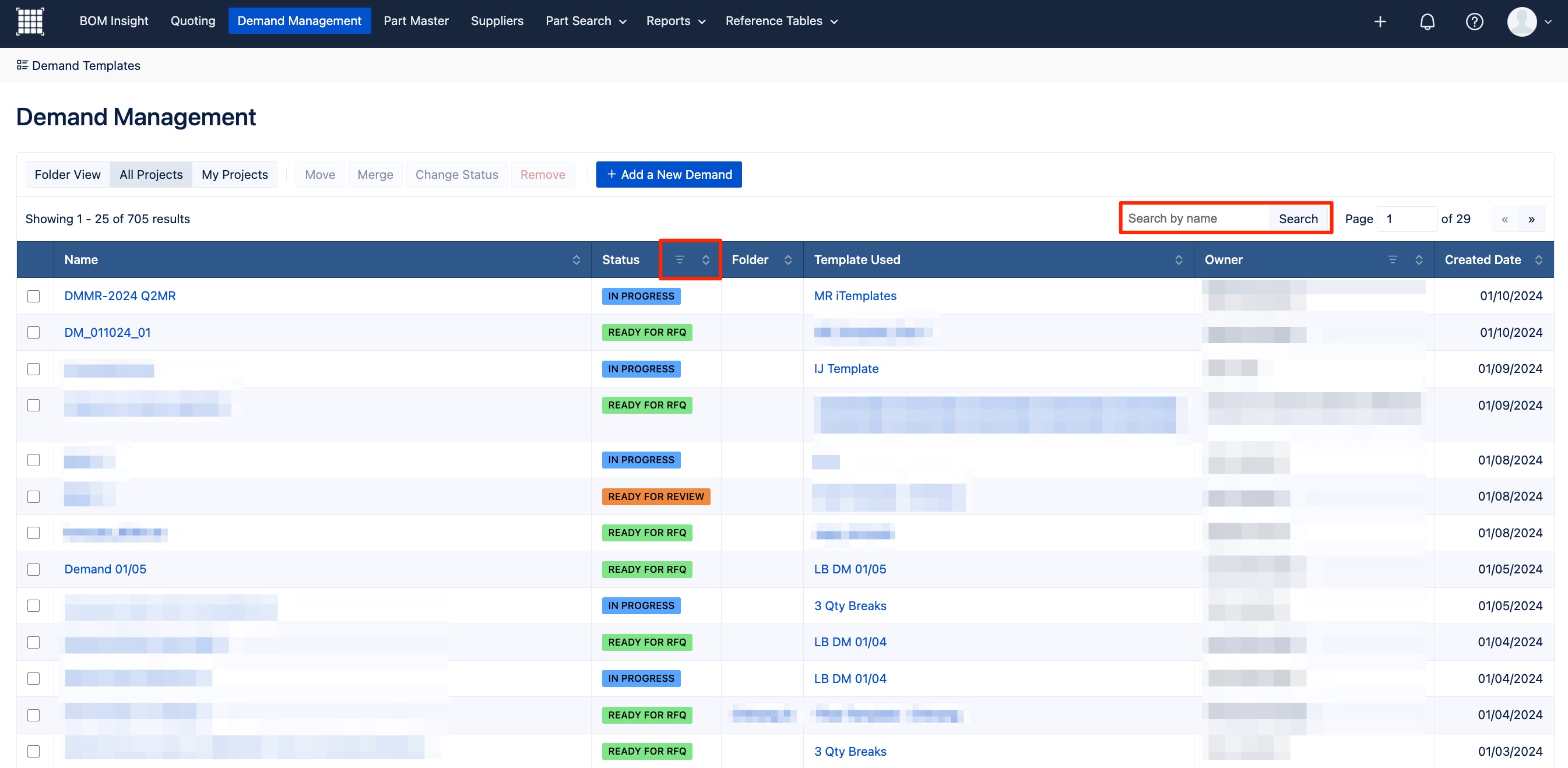The height and width of the screenshot is (768, 1568).
Task: Select checkbox for IJ Template row
Action: pos(33,369)
